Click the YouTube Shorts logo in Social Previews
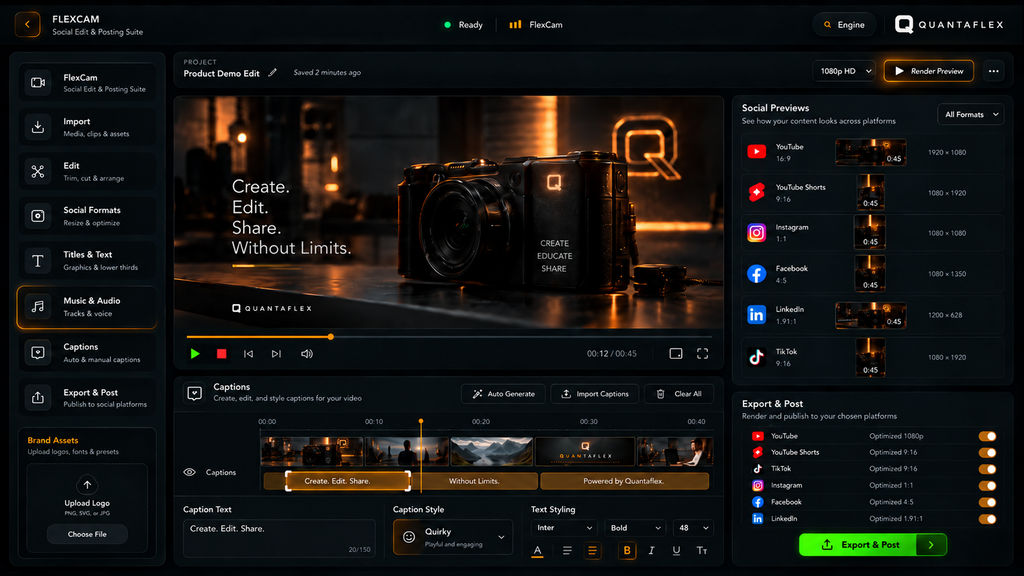1024x576 pixels. (756, 193)
